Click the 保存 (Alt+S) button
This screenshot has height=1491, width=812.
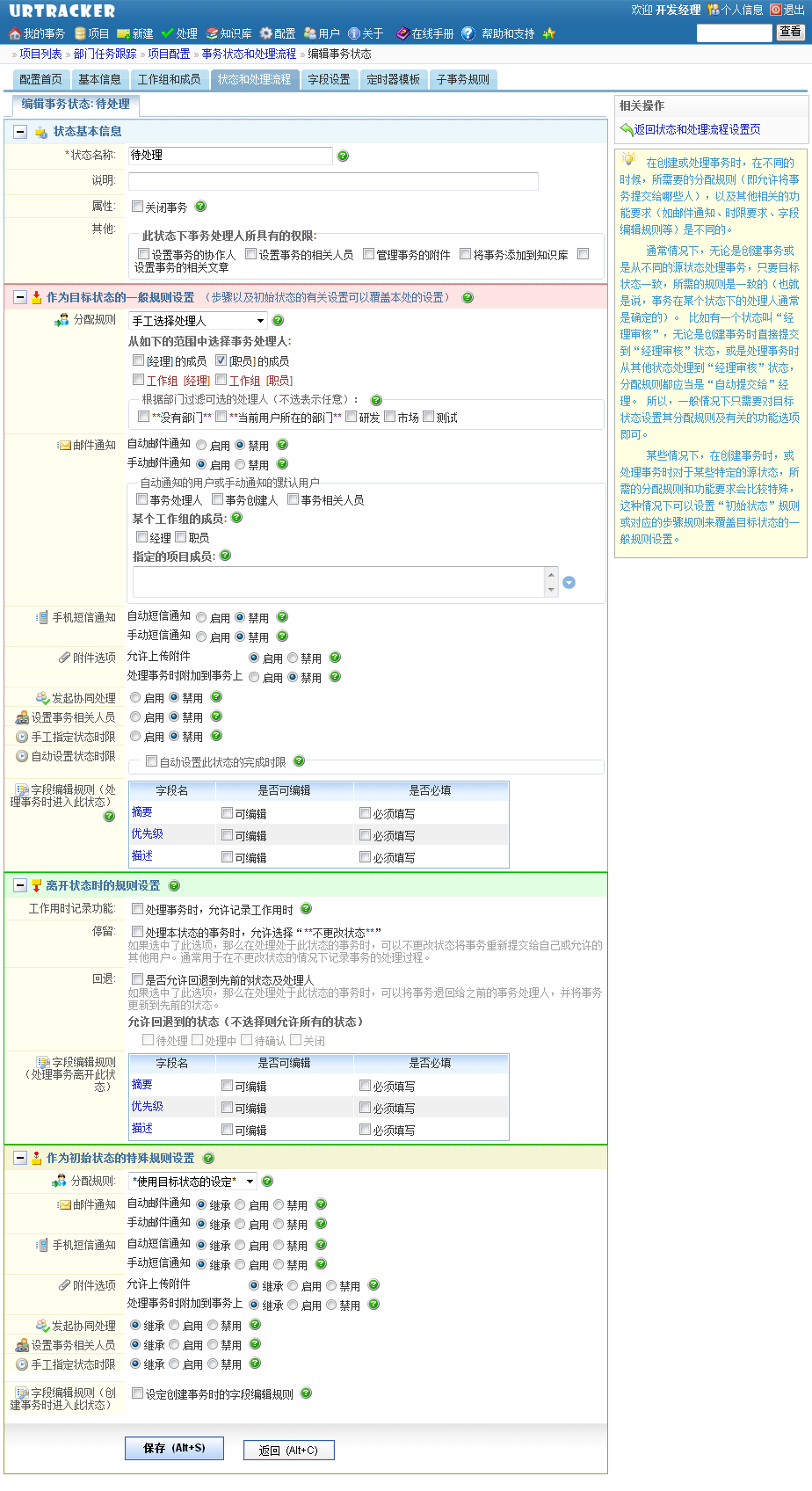click(x=174, y=1449)
